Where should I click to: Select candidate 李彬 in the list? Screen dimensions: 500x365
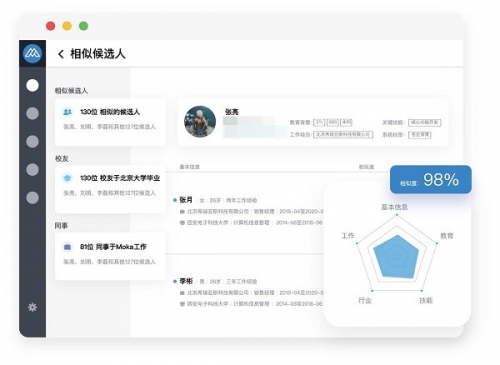[x=186, y=281]
